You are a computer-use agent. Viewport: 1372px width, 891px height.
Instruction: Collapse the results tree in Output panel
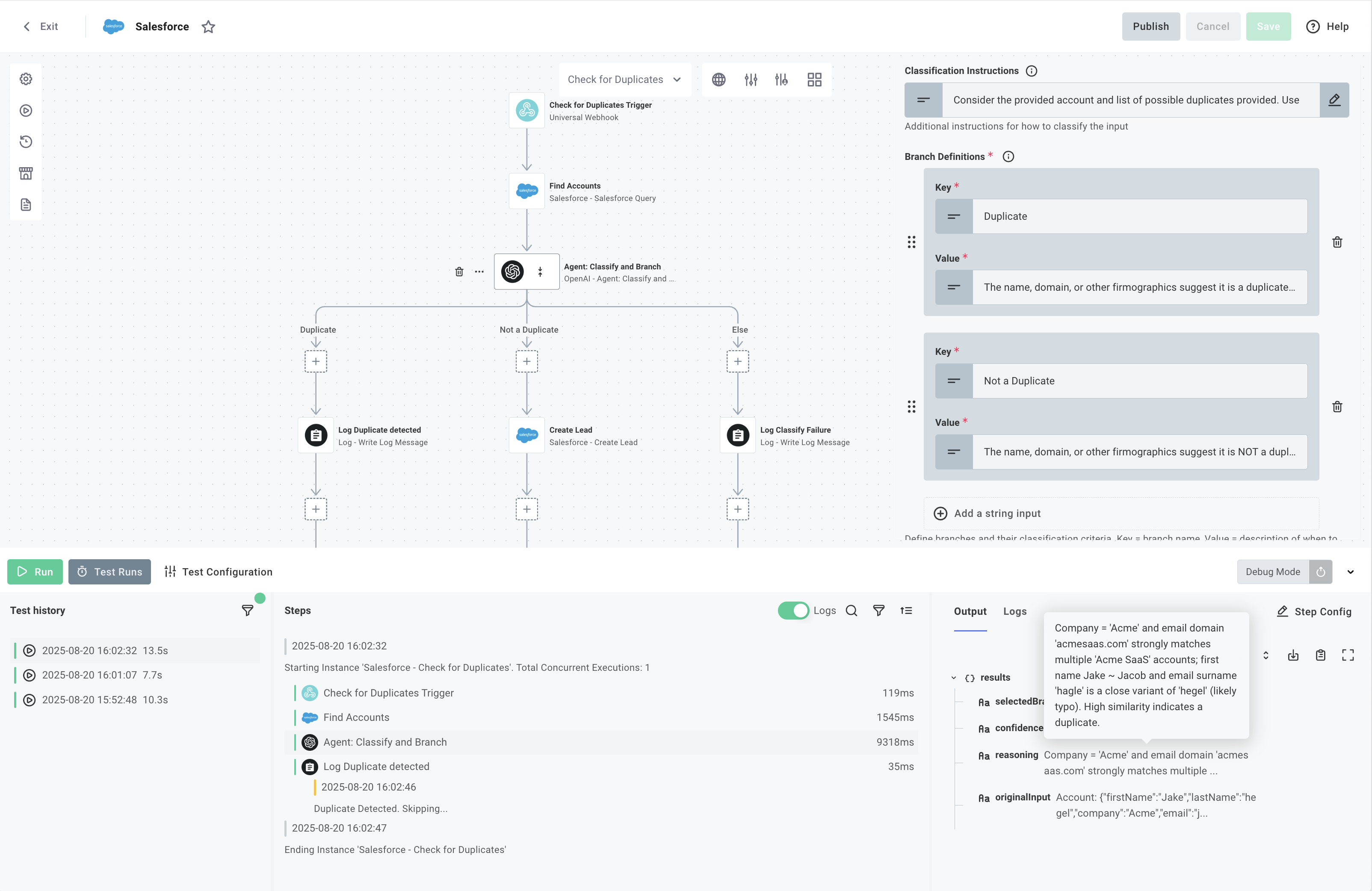tap(953, 677)
